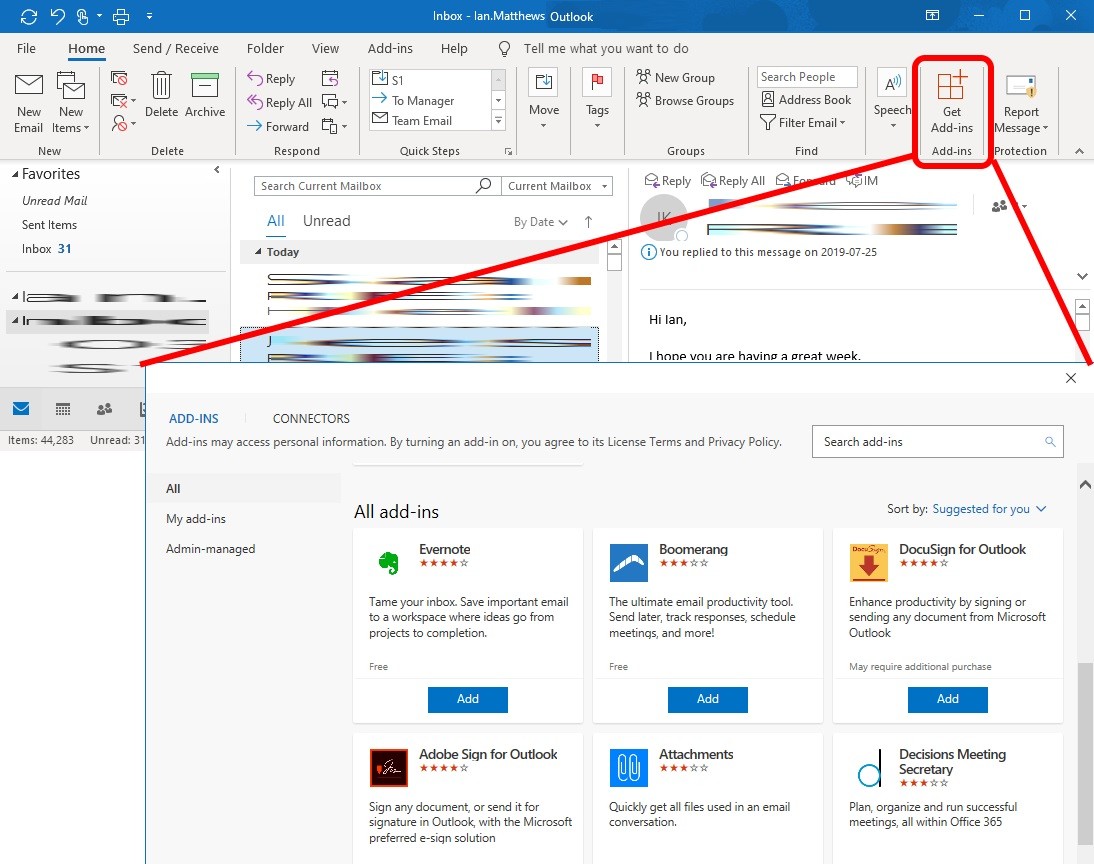Click the Calendar icon in navigation bar
The image size is (1094, 864).
point(63,409)
